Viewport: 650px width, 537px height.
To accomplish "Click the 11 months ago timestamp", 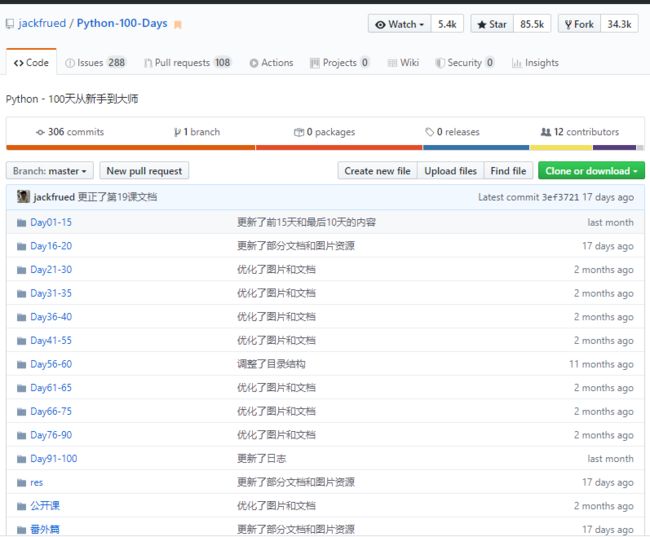I will [x=601, y=364].
